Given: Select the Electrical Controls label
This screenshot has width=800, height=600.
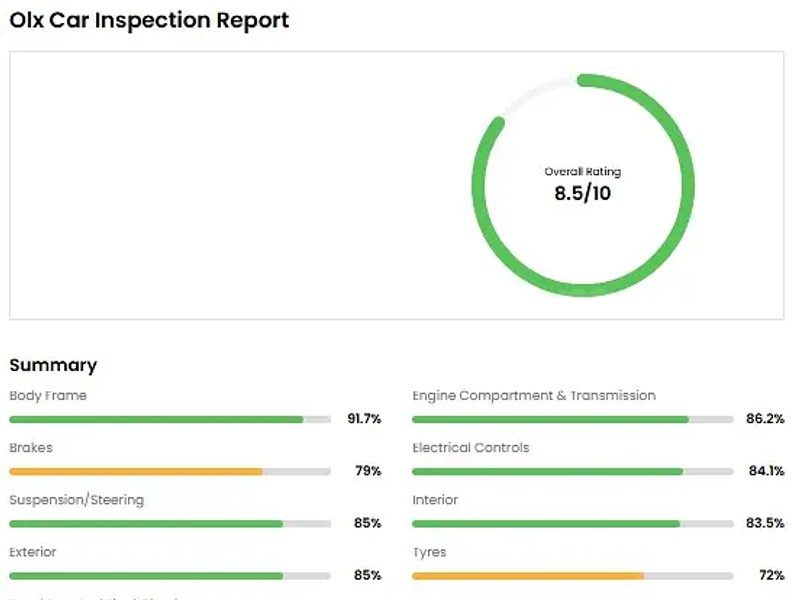Looking at the screenshot, I should 471,447.
